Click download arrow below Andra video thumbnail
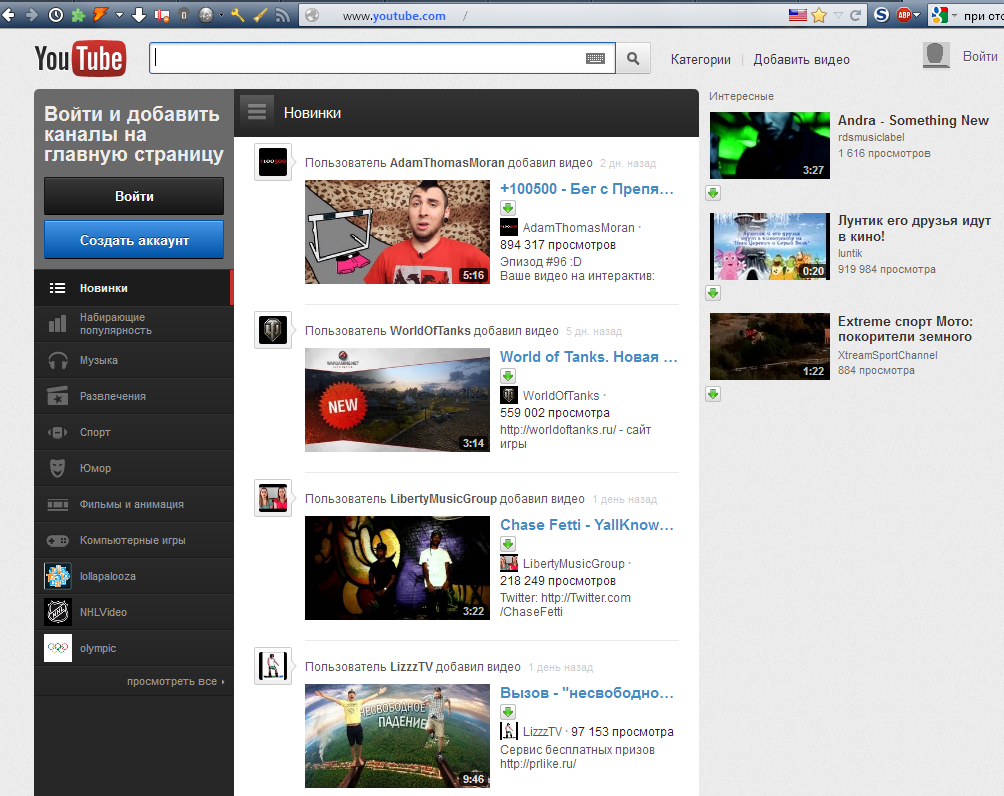The image size is (1004, 796). tap(713, 193)
